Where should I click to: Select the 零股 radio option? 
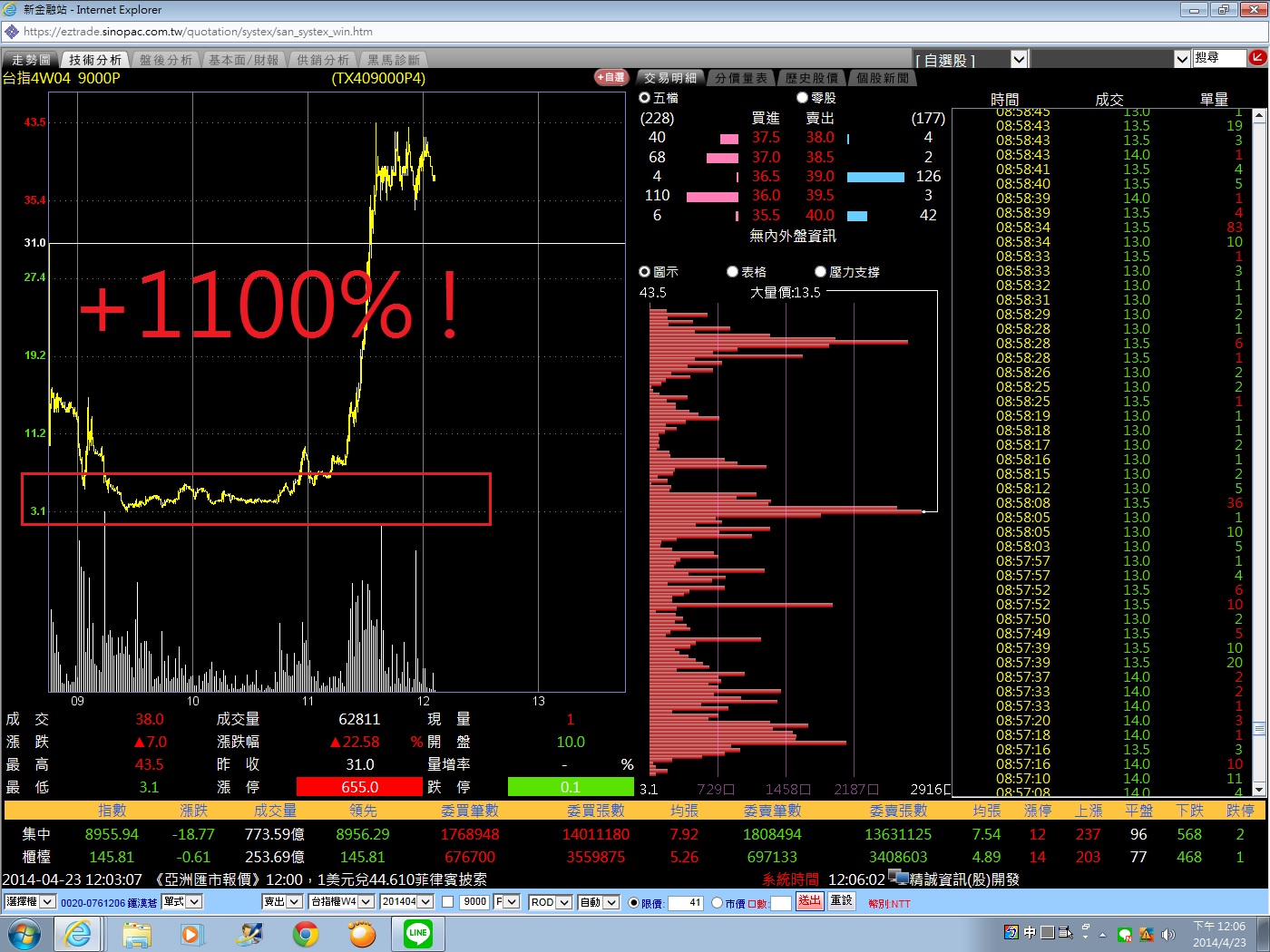click(x=802, y=98)
